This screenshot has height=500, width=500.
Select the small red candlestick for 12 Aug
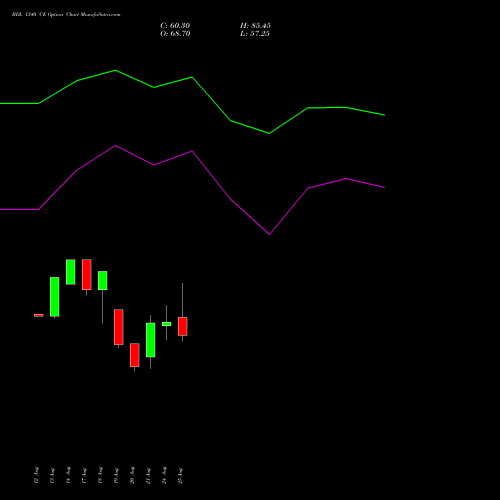tap(39, 315)
